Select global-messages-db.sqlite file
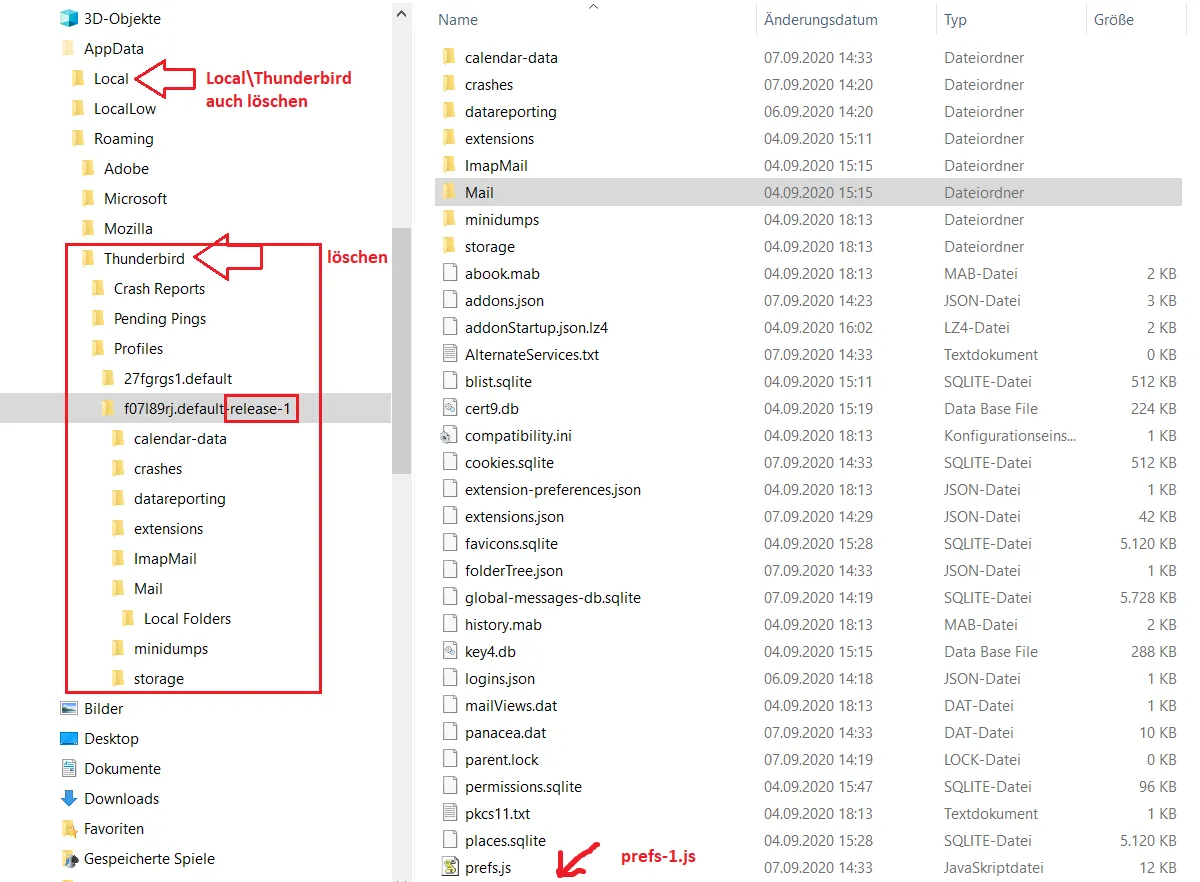1200x882 pixels. [553, 597]
